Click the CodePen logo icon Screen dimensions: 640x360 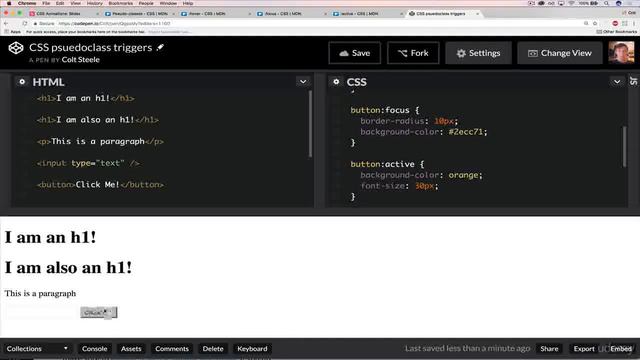[16, 48]
